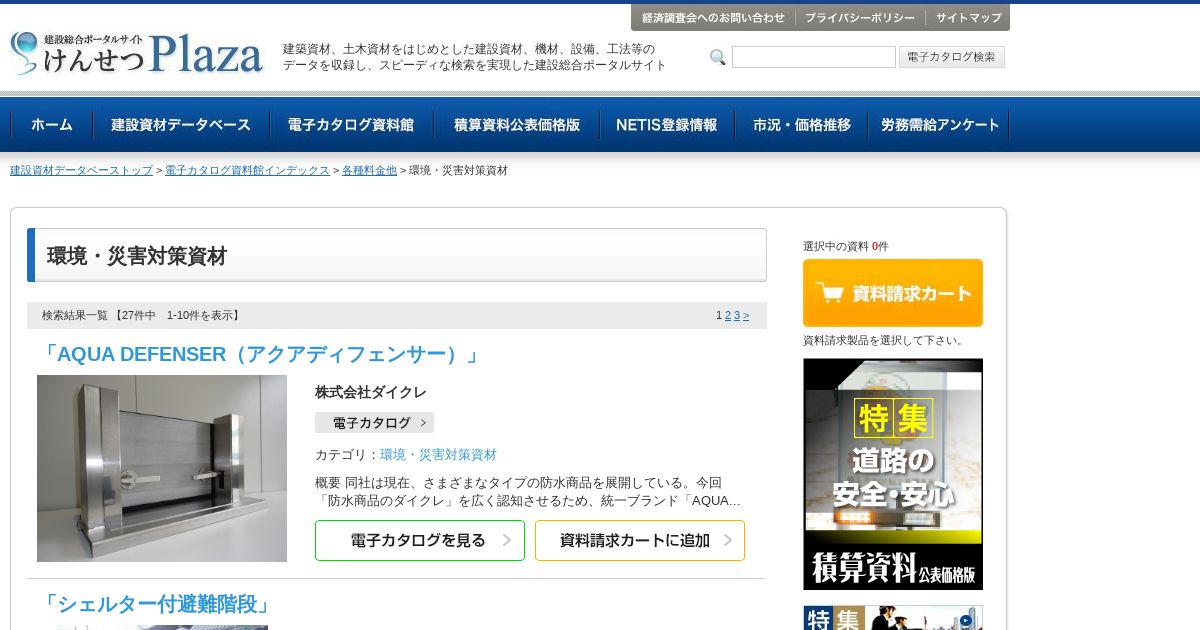Open 積算資料公表価格版 menu item
The height and width of the screenshot is (630, 1200).
[517, 125]
